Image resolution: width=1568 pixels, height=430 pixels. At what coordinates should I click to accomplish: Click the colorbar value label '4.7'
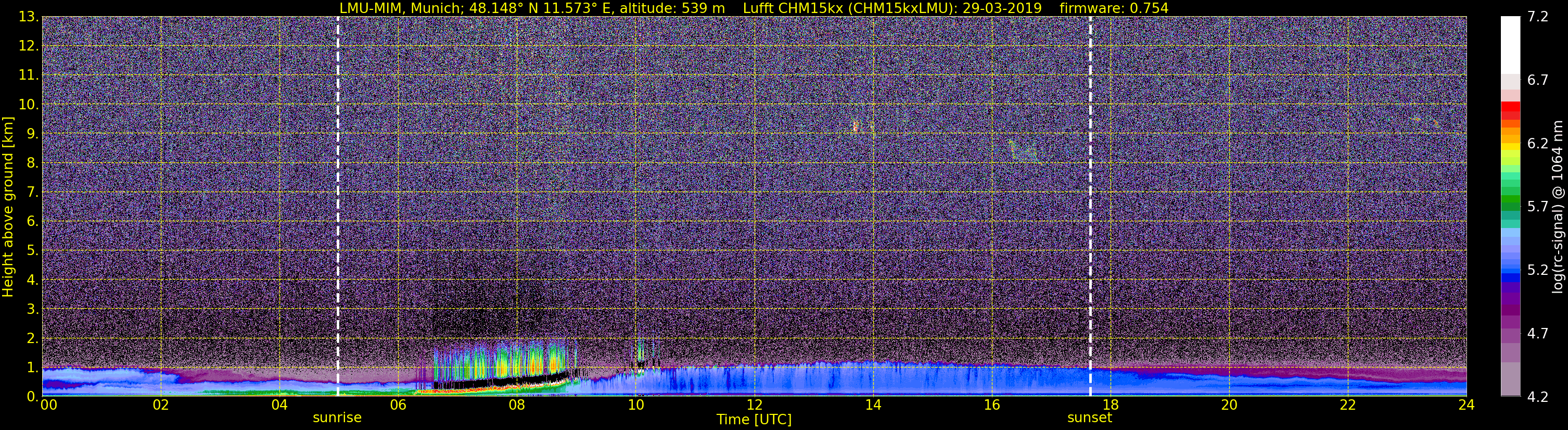(1538, 334)
